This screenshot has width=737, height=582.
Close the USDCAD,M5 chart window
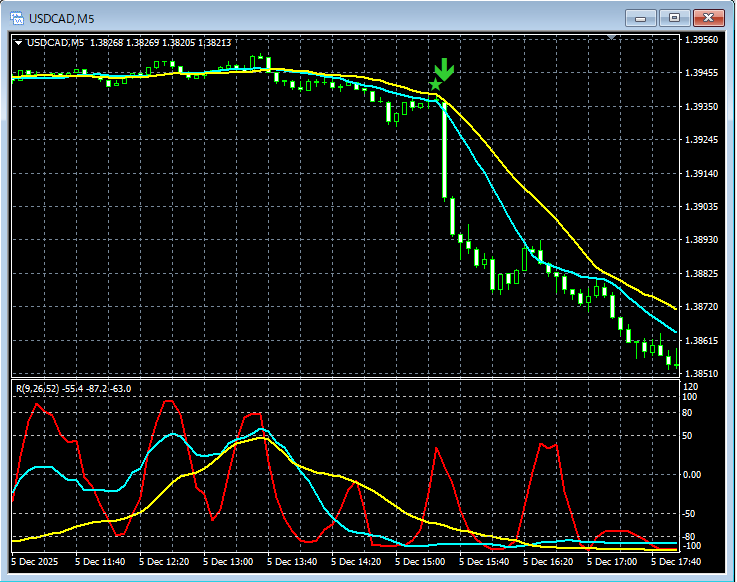click(x=708, y=17)
